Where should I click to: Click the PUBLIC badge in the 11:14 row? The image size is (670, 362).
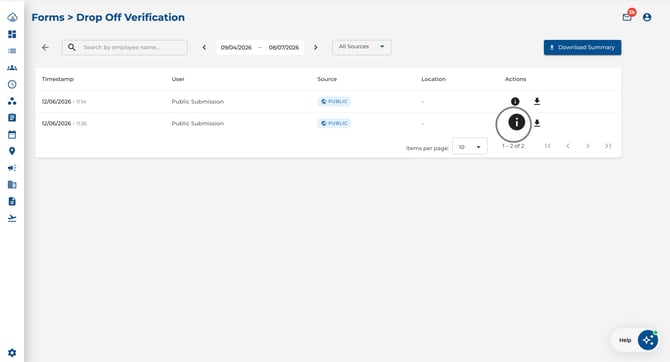pos(334,101)
